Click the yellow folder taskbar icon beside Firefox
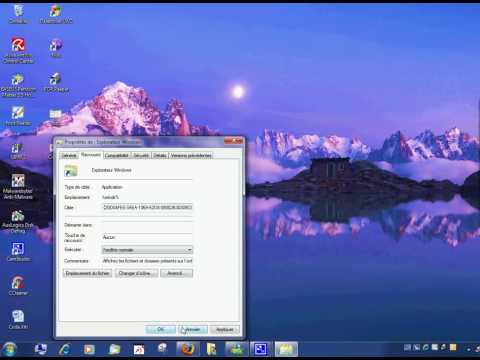This screenshot has width=480, height=360. (x=211, y=349)
